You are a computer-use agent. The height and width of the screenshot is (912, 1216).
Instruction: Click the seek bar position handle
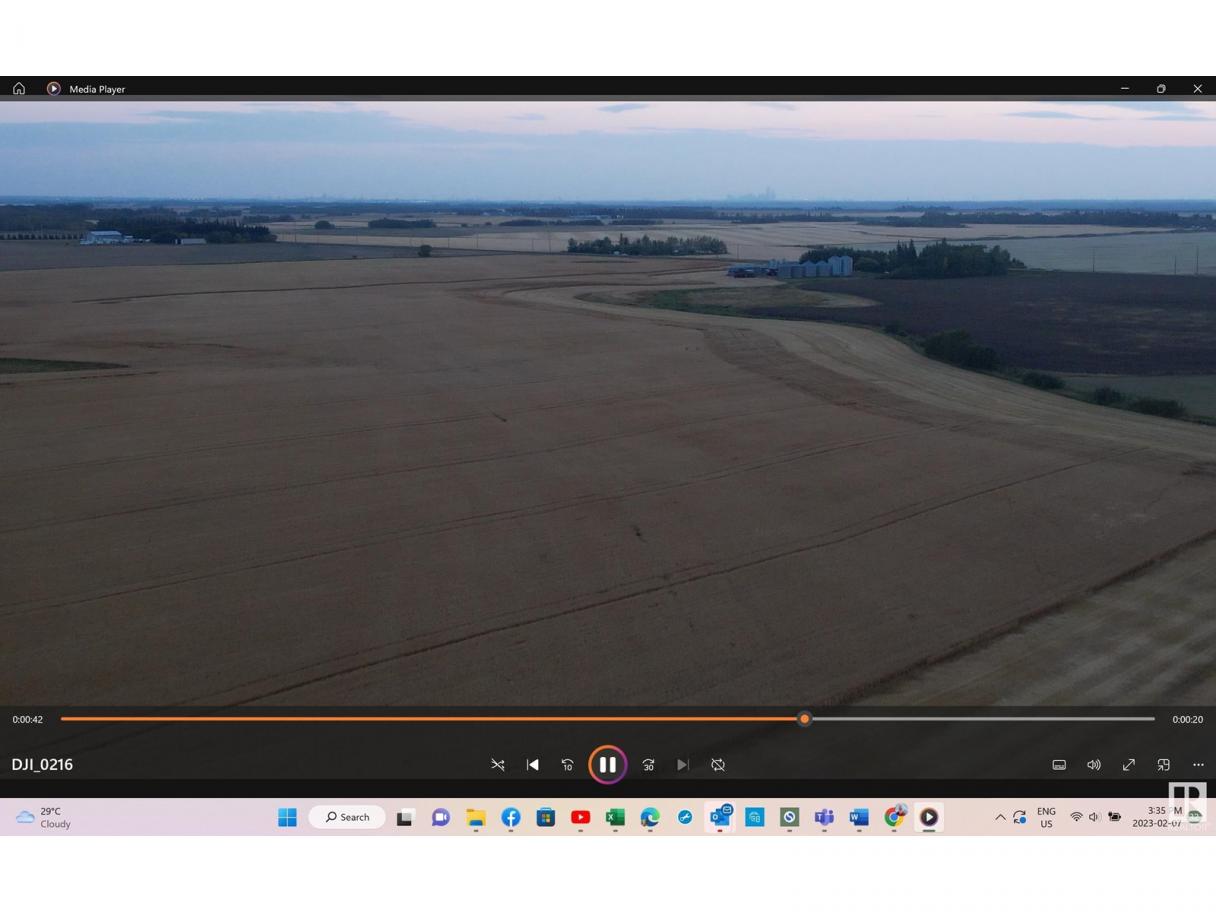[x=804, y=719]
